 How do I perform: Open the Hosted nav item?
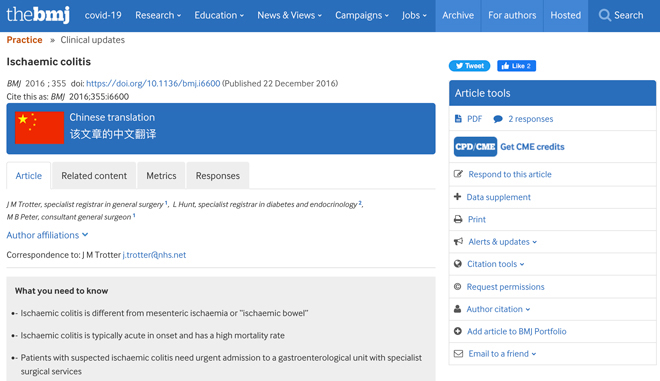tap(566, 16)
